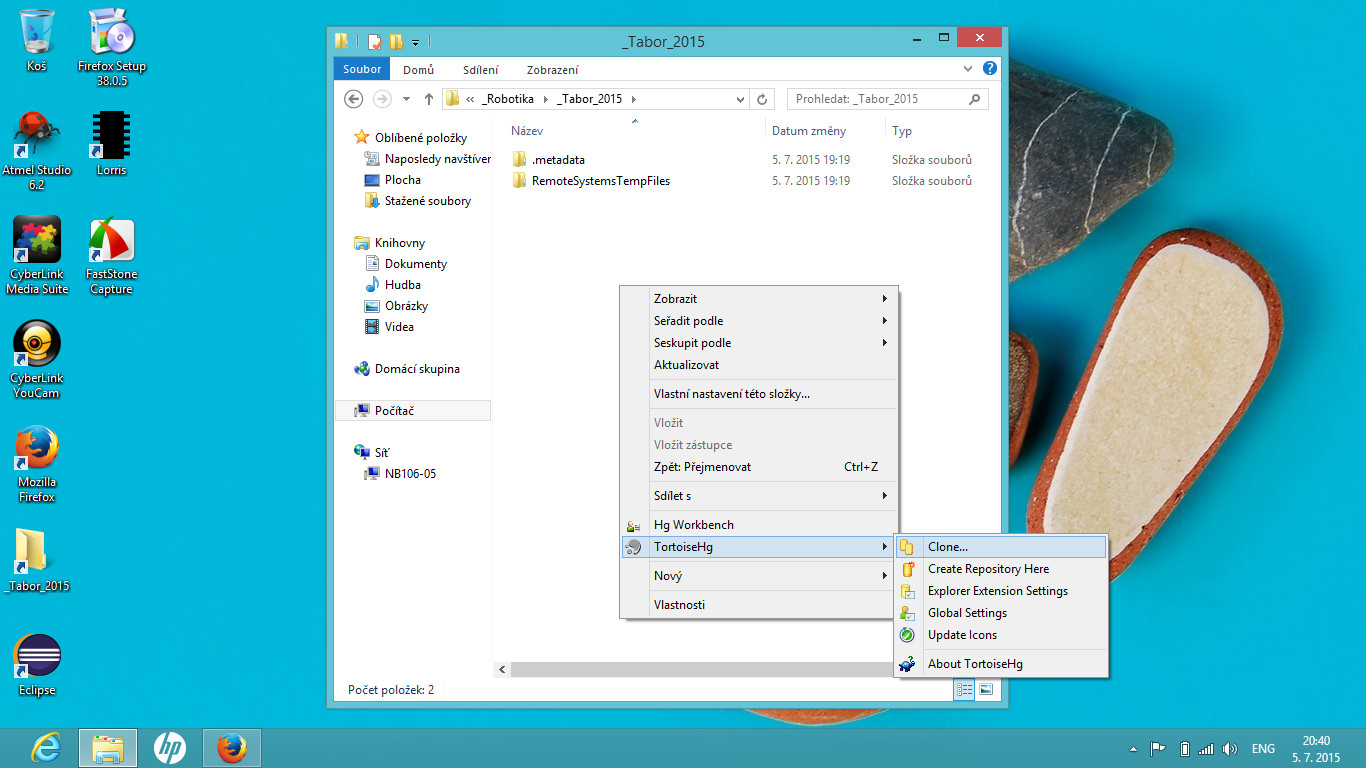This screenshot has height=768, width=1366.
Task: Select Clone... in TortoiseHg submenu
Action: (948, 547)
